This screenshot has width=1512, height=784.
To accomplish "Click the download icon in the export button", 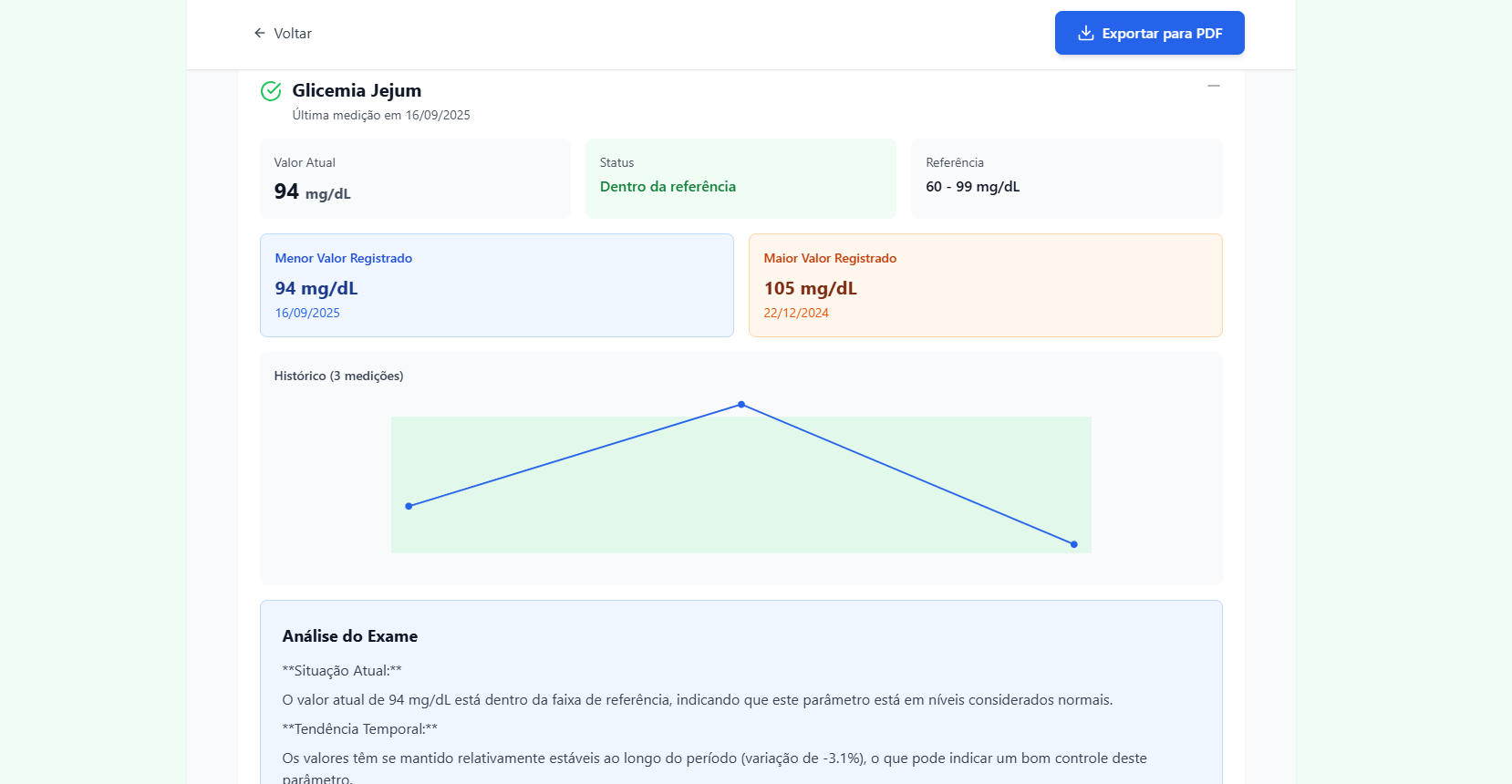I will click(x=1085, y=33).
